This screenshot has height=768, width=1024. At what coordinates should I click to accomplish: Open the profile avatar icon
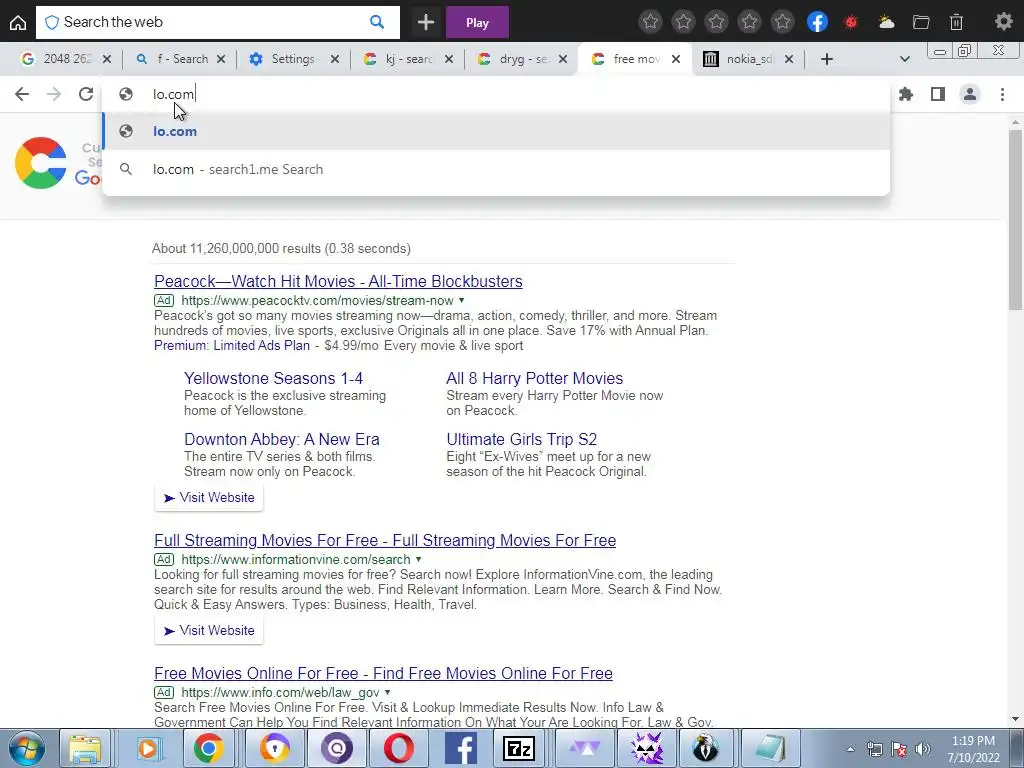pyautogui.click(x=970, y=94)
